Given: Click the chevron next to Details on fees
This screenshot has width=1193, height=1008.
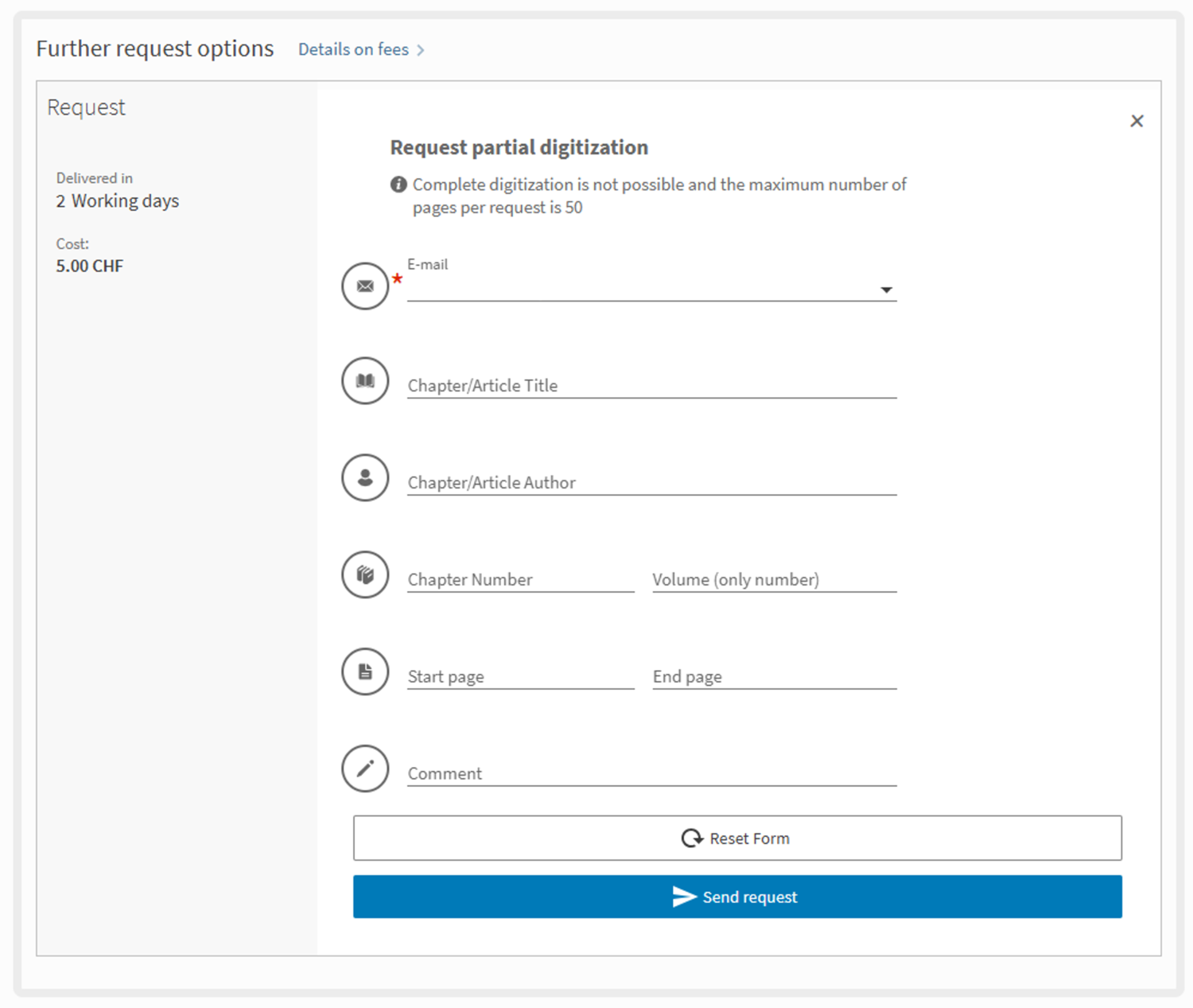Looking at the screenshot, I should (x=421, y=50).
